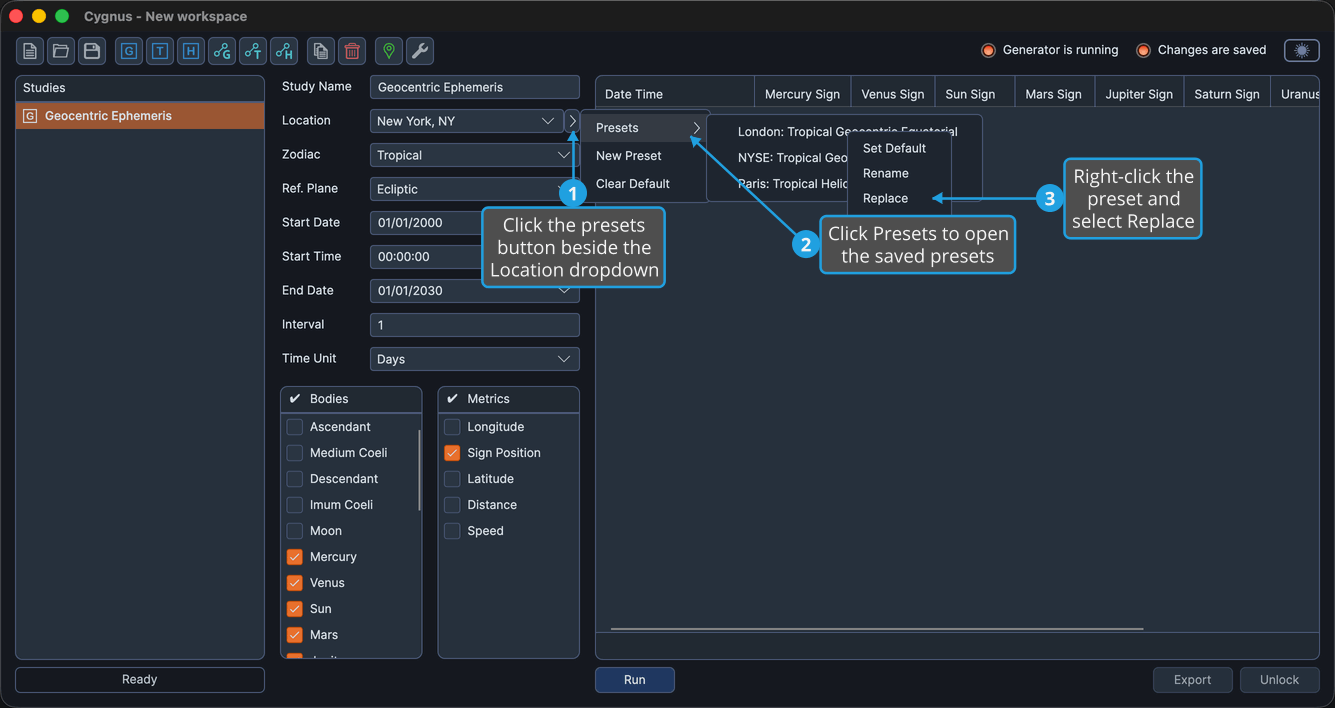Disable the Sign Position metric checkbox
This screenshot has height=708, width=1335.
452,453
